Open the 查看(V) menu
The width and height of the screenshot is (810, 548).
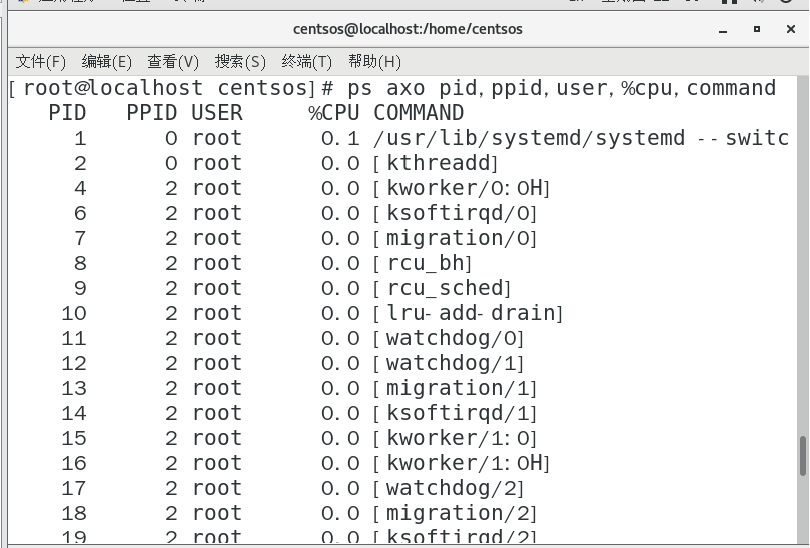[173, 62]
